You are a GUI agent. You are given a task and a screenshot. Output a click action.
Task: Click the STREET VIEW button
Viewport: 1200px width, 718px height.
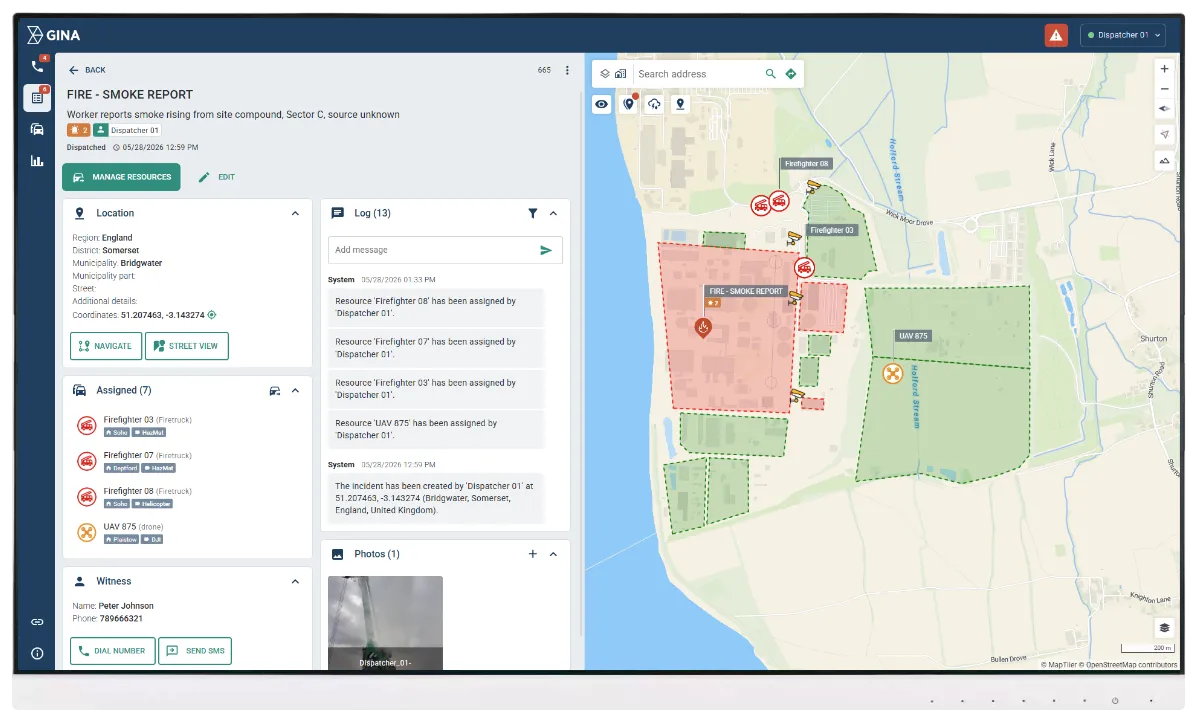pos(187,346)
